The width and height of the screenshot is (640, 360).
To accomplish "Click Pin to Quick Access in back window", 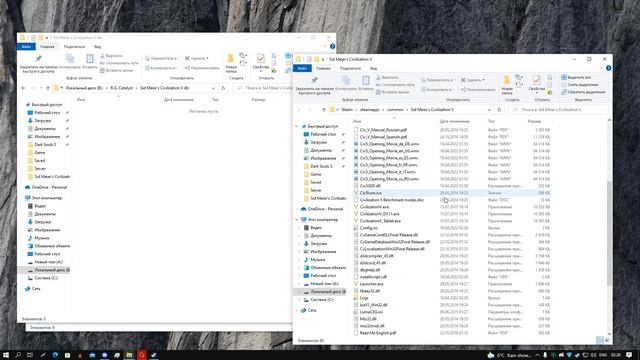I will [38, 64].
